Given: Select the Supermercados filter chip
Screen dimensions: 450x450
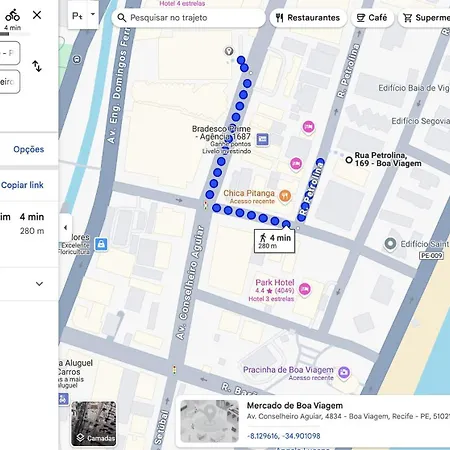Looking at the screenshot, I should (x=424, y=18).
